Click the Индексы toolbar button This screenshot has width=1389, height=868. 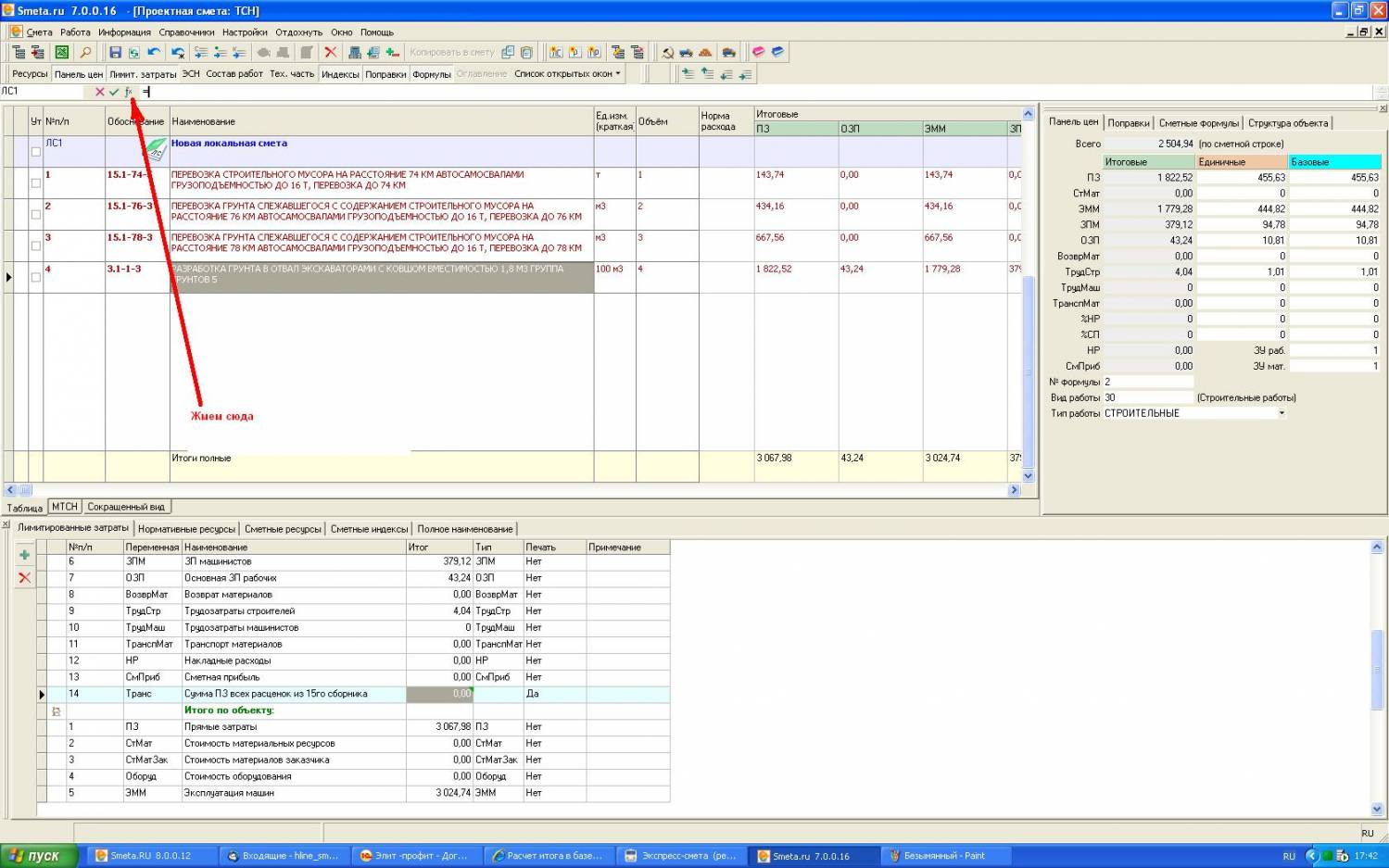click(340, 74)
